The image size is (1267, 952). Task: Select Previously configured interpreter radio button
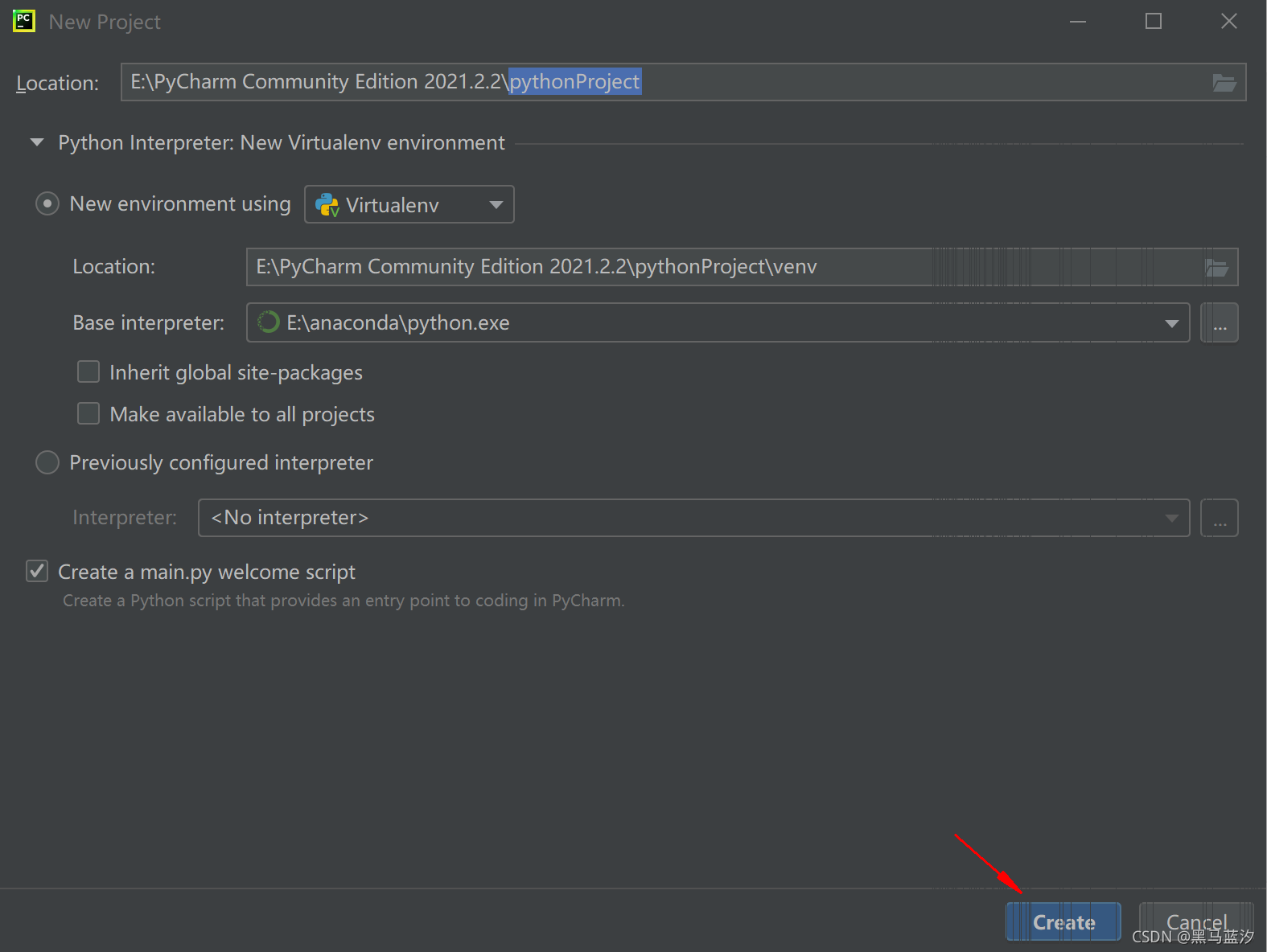click(x=47, y=462)
